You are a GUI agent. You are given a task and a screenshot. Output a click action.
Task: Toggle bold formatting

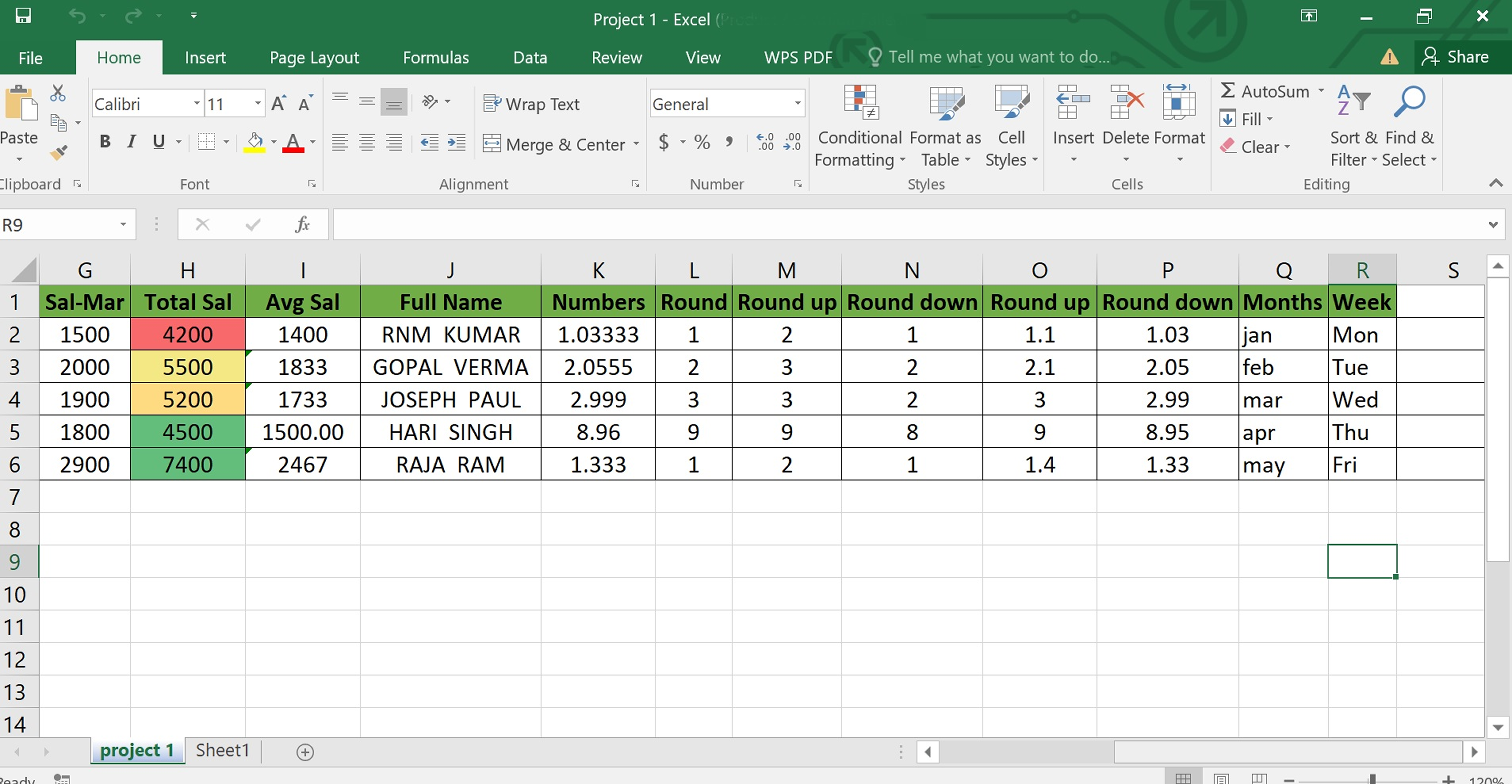(105, 141)
